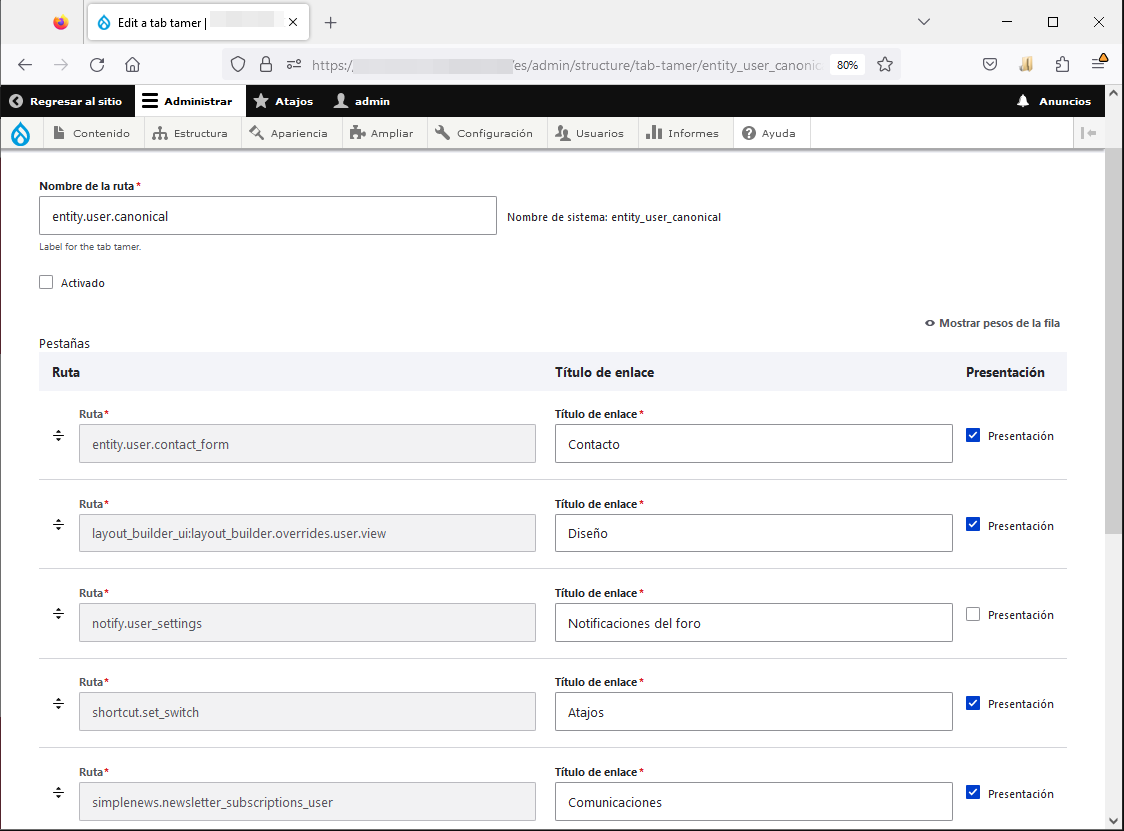Image resolution: width=1124 pixels, height=831 pixels.
Task: Click the site security padlock icon
Action: pyautogui.click(x=266, y=65)
